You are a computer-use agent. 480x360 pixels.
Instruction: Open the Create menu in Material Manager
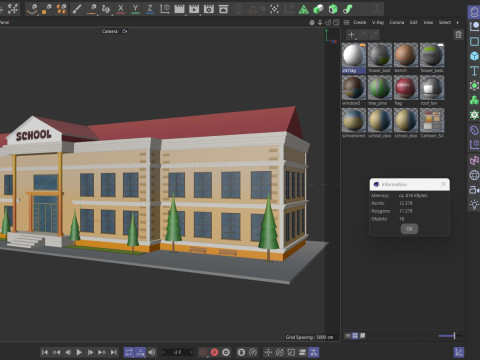coord(360,22)
